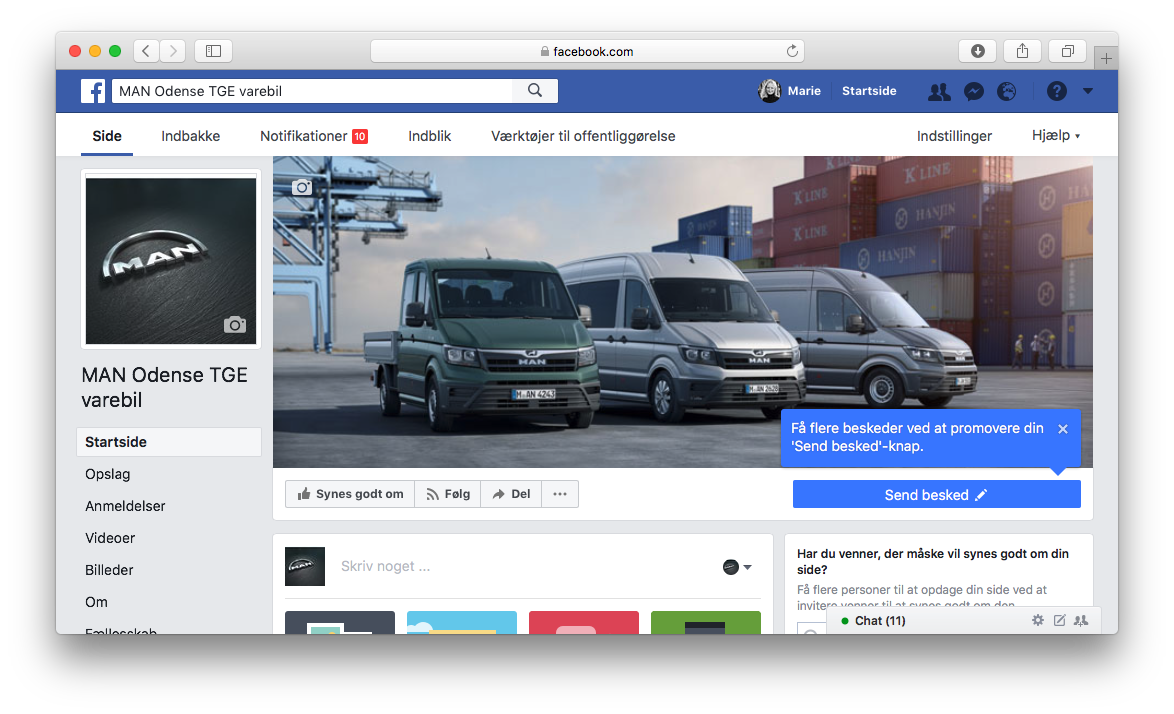1174x714 pixels.
Task: Open Marie's profile name link
Action: 804,91
